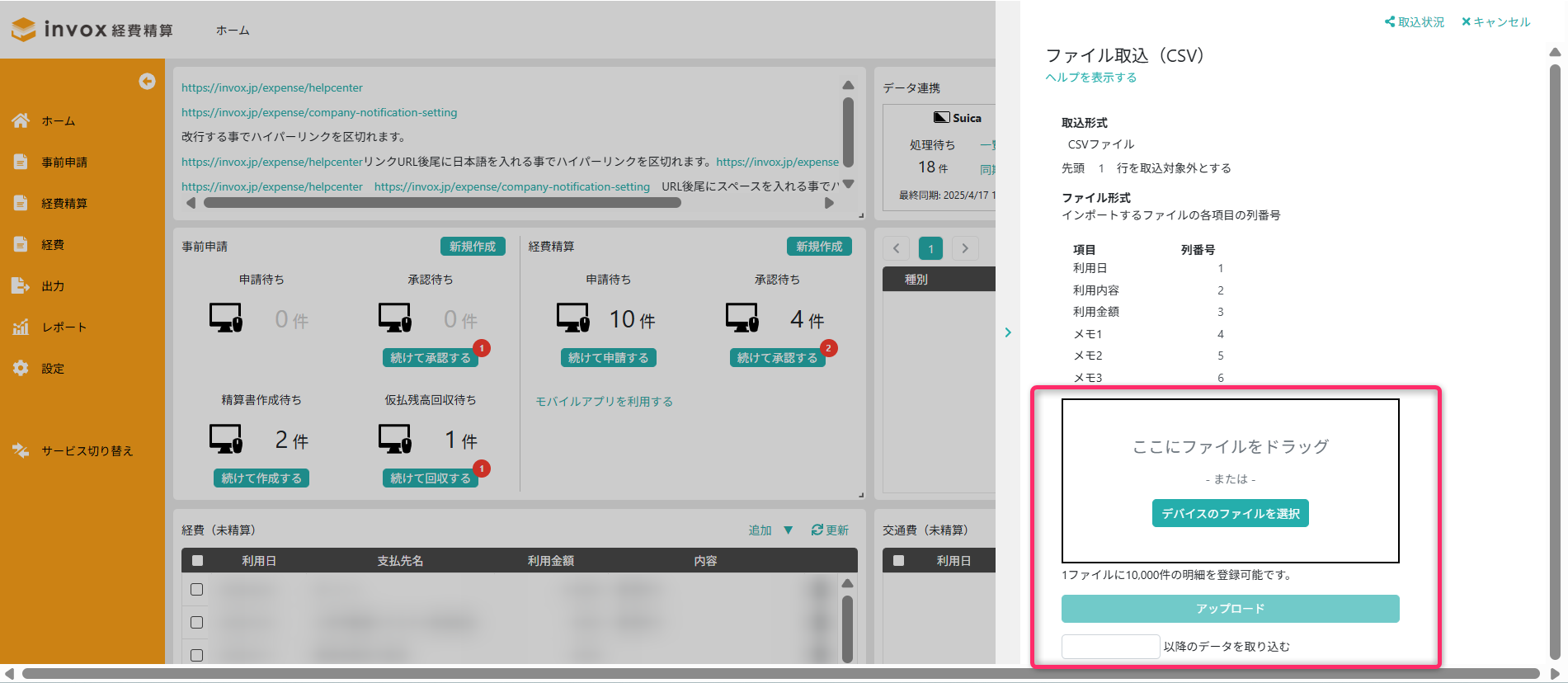Collapse the sidebar with the arrow icon
The height and width of the screenshot is (683, 1568).
click(x=147, y=81)
